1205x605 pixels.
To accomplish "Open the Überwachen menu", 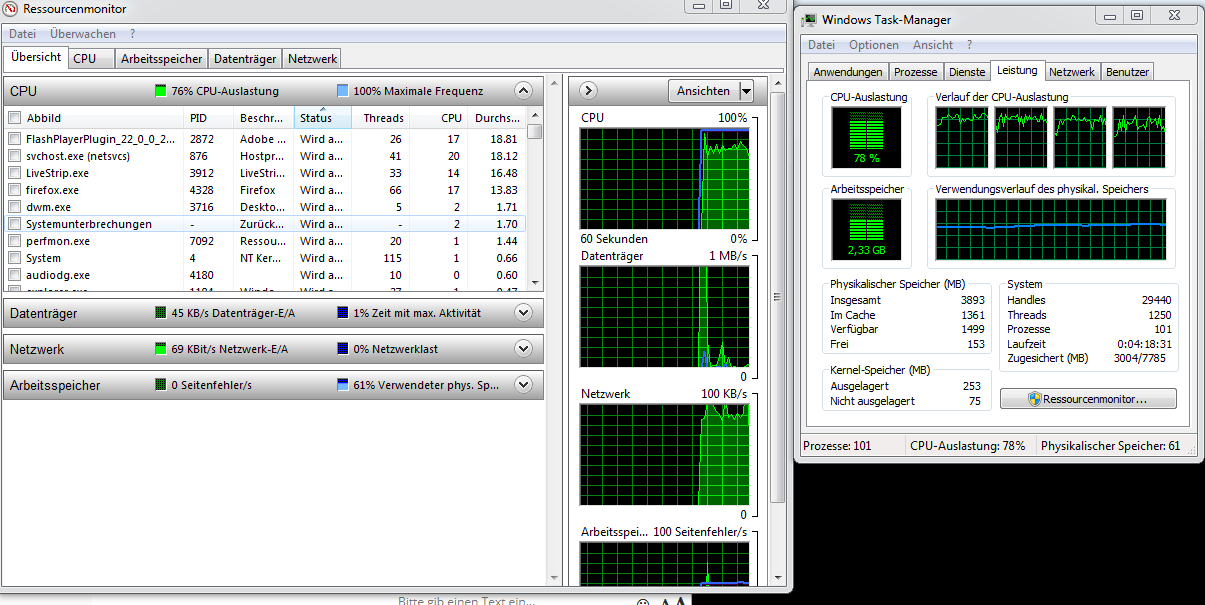I will (83, 34).
